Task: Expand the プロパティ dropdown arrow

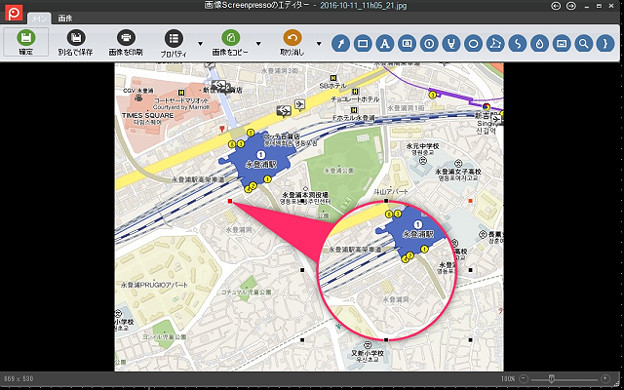Action: [200, 44]
